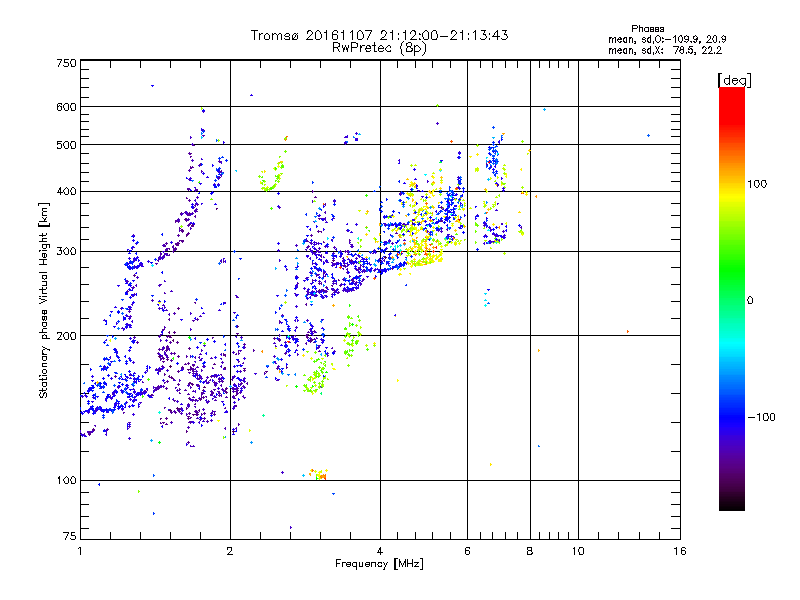Click the green middle of the colorbar
This screenshot has height=600, width=800.
coord(732,278)
